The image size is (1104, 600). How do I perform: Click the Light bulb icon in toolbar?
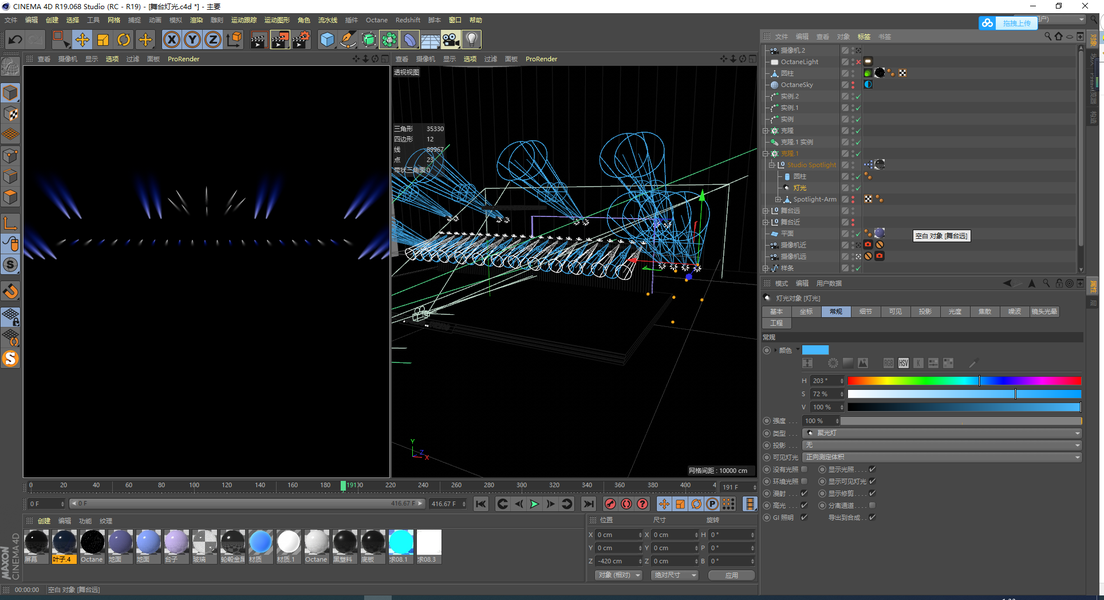point(471,39)
